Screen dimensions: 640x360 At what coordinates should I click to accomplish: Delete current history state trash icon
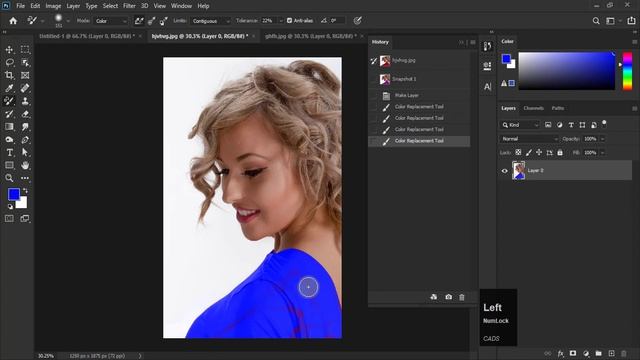click(462, 297)
